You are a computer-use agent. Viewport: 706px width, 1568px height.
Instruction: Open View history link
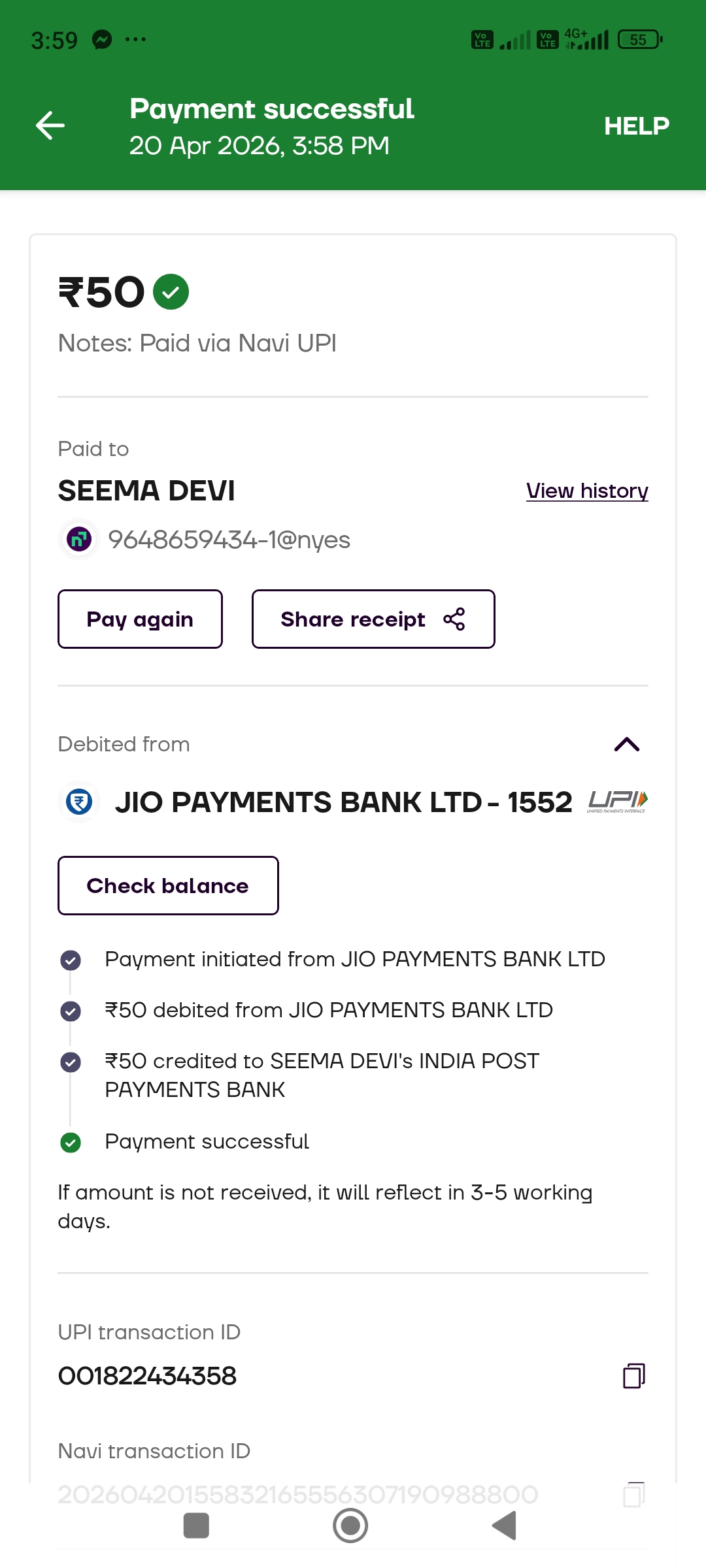tap(586, 491)
